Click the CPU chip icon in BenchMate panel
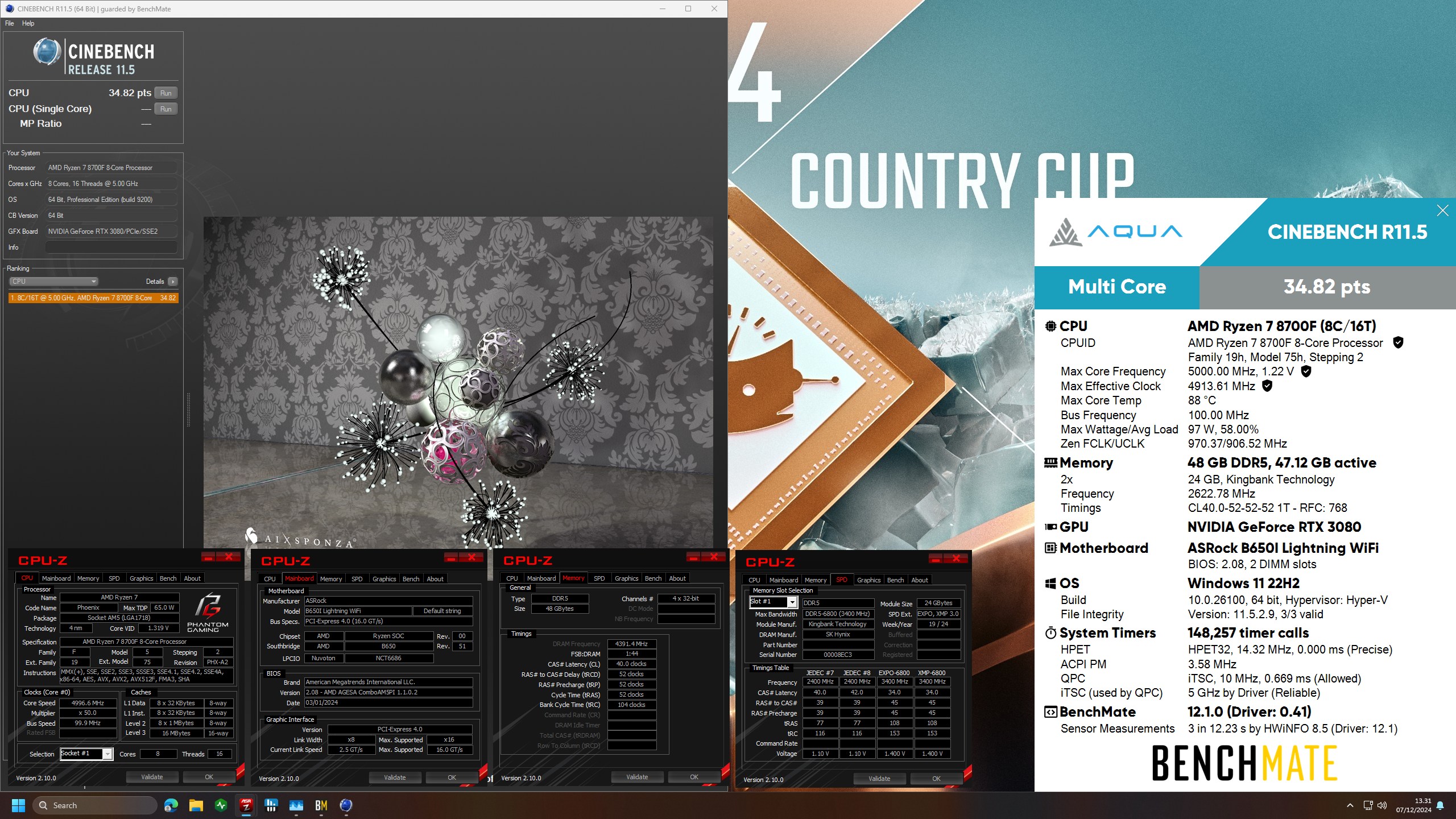1456x819 pixels. pos(1050,326)
